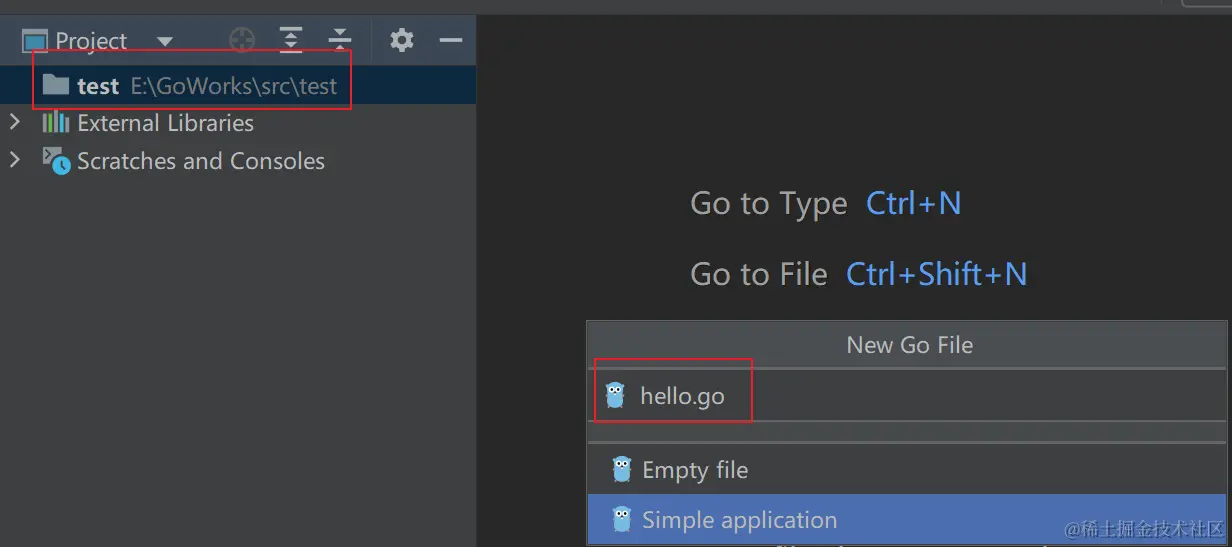Open the Project view dropdown arrow

165,41
